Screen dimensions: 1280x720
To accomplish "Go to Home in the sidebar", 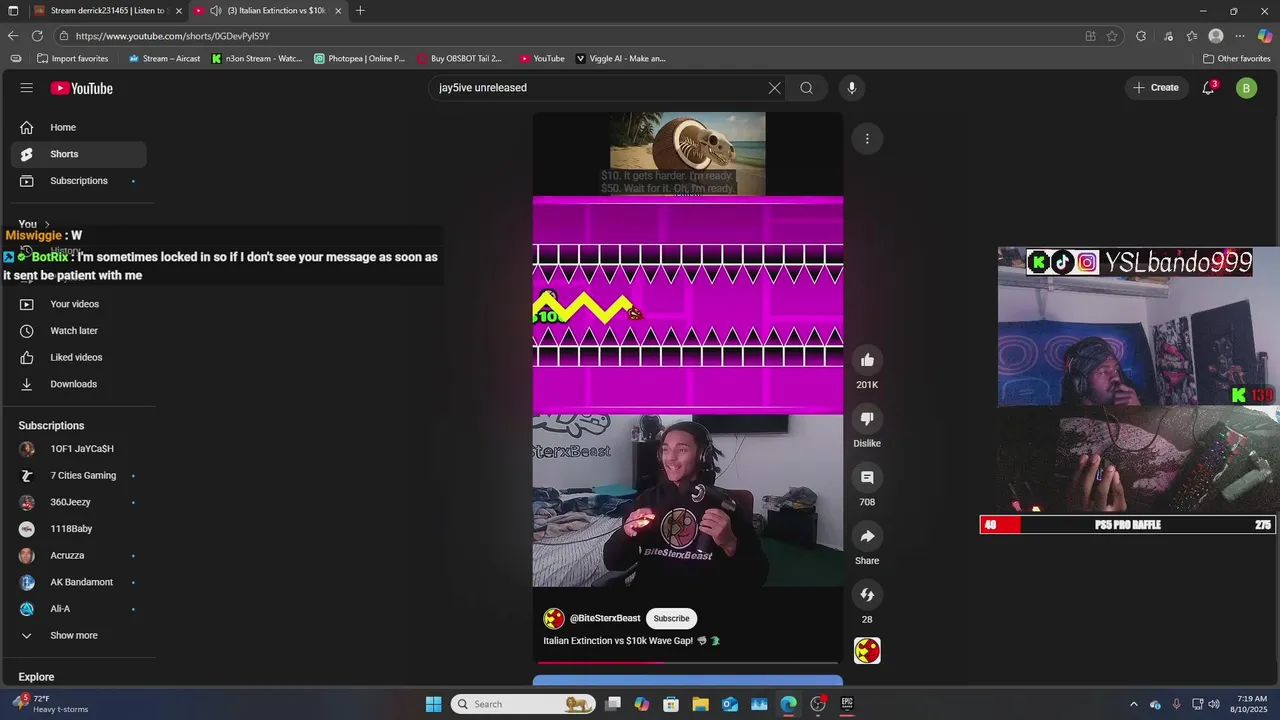I will (78, 127).
